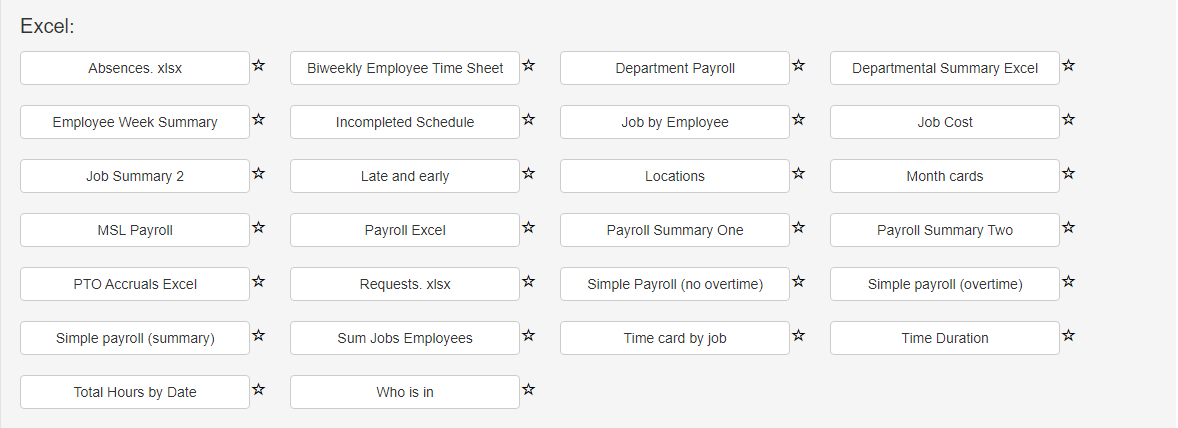Select the Locations report button
Viewport: 1178px width, 428px height.
[x=675, y=176]
